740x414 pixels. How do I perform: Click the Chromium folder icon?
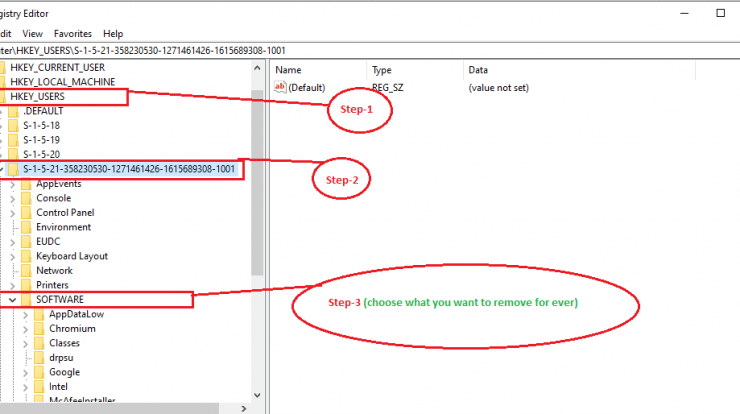[x=39, y=329]
